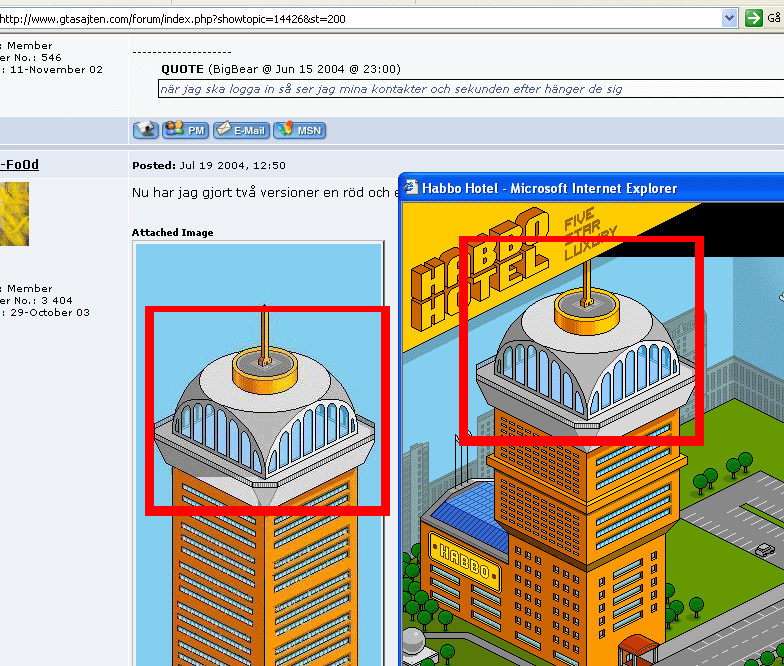Click the '29-October 03' joined date text

[x=50, y=312]
